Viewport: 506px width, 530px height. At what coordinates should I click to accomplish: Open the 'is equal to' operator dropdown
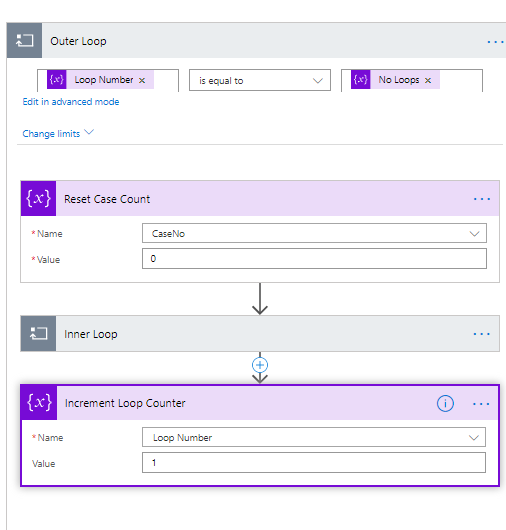[x=260, y=80]
